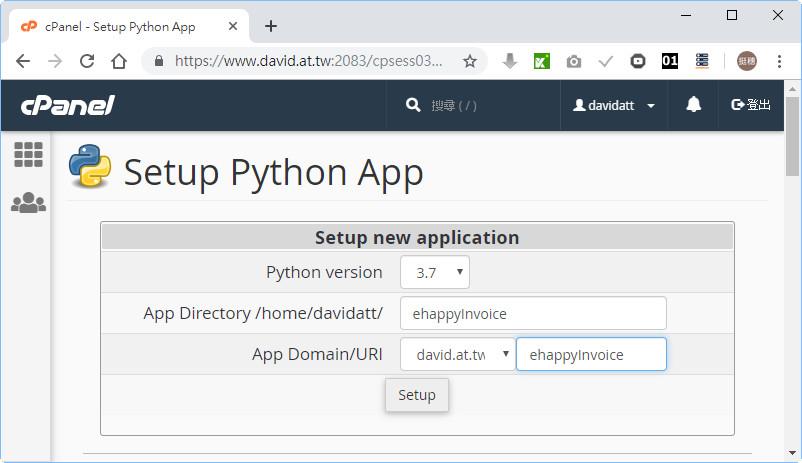Click the scrollbar up arrow

pos(792,89)
